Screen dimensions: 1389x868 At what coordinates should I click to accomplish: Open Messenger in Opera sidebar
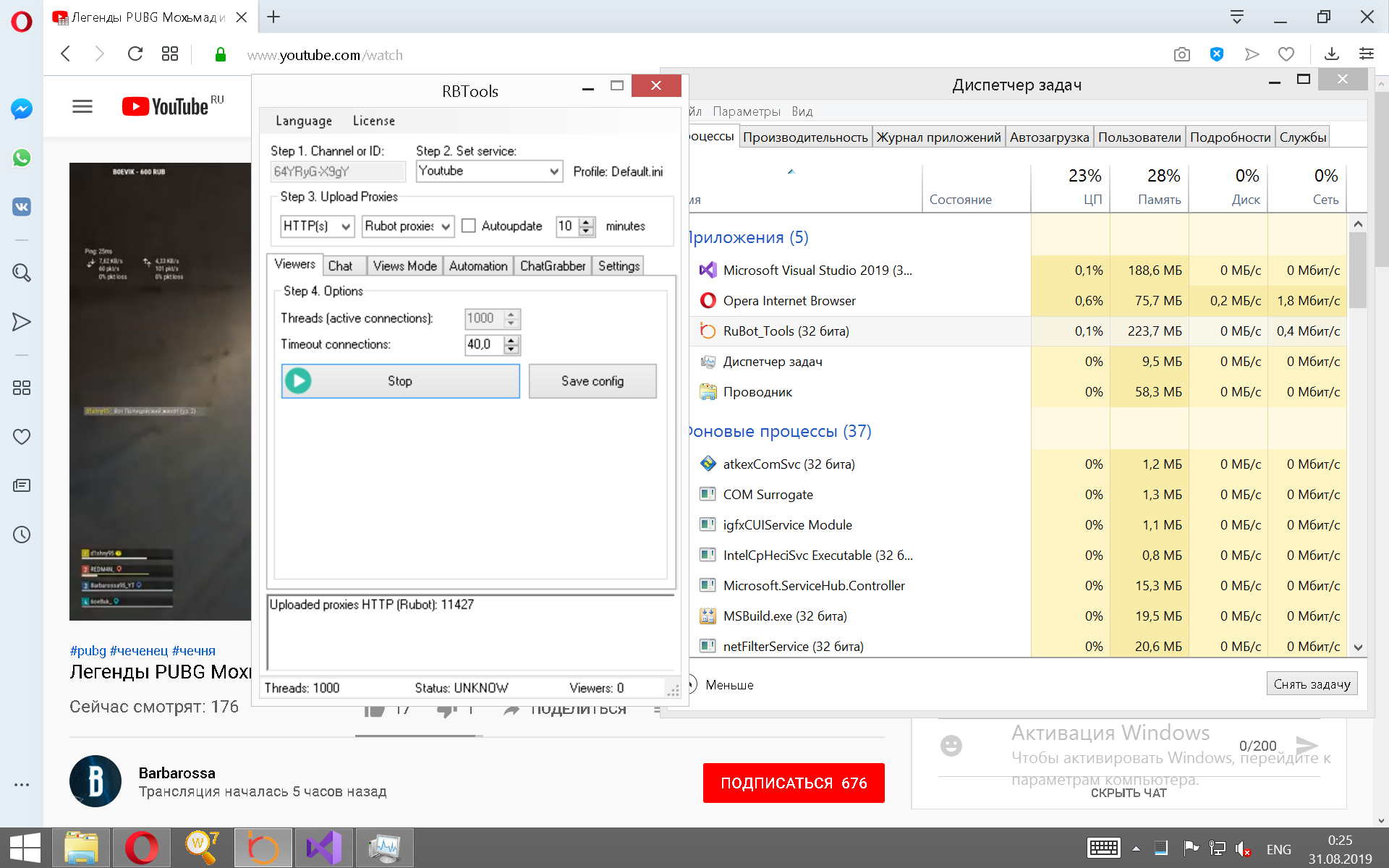pos(22,109)
